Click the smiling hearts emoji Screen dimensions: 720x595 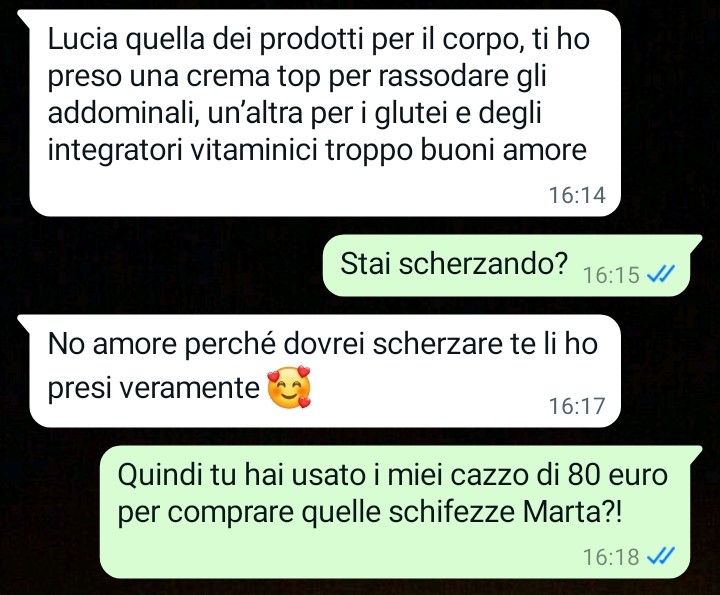(289, 387)
